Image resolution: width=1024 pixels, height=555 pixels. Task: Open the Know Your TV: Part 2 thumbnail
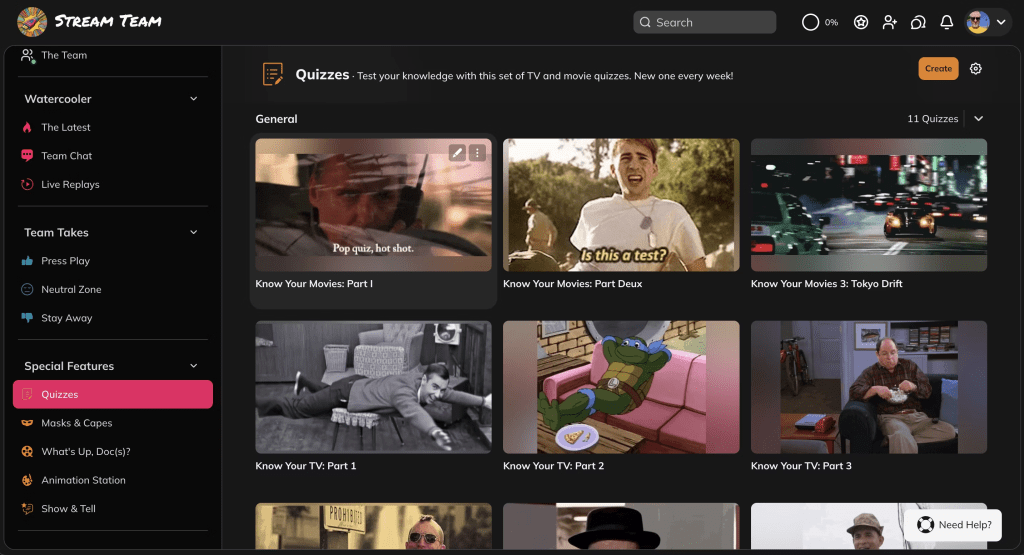[x=621, y=386]
